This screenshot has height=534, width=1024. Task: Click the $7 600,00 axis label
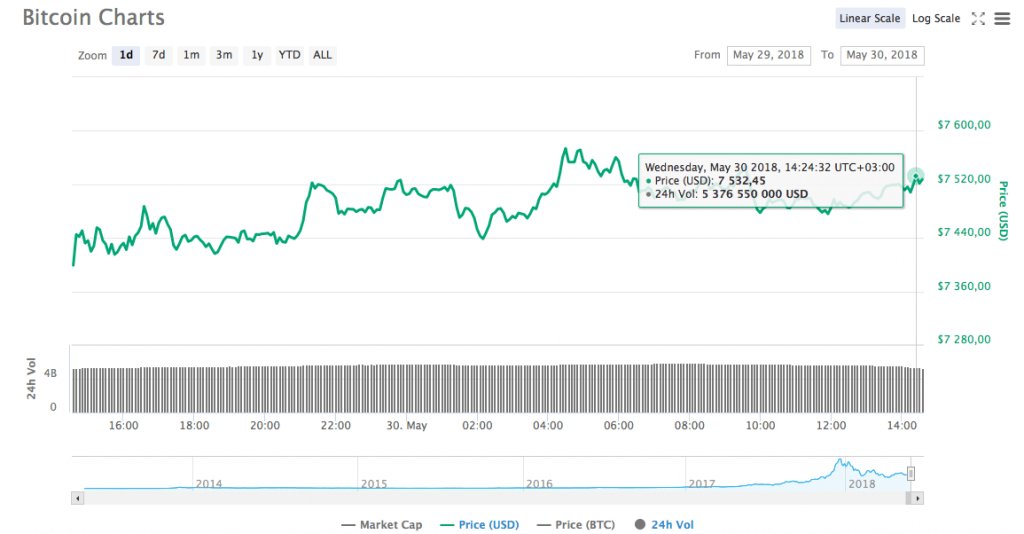click(x=964, y=125)
